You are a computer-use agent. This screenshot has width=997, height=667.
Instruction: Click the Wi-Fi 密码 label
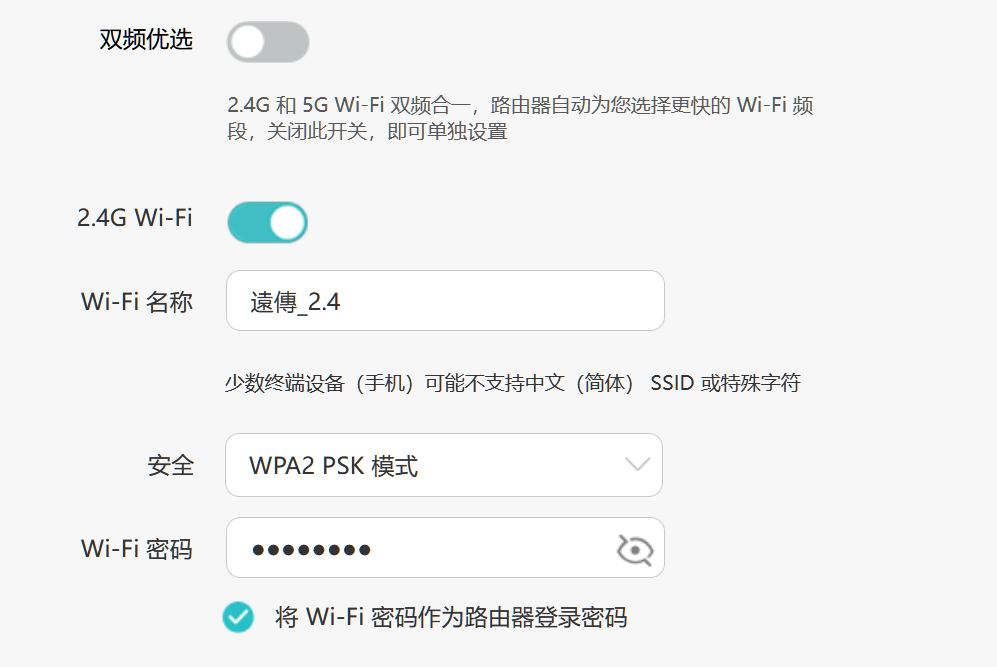137,548
